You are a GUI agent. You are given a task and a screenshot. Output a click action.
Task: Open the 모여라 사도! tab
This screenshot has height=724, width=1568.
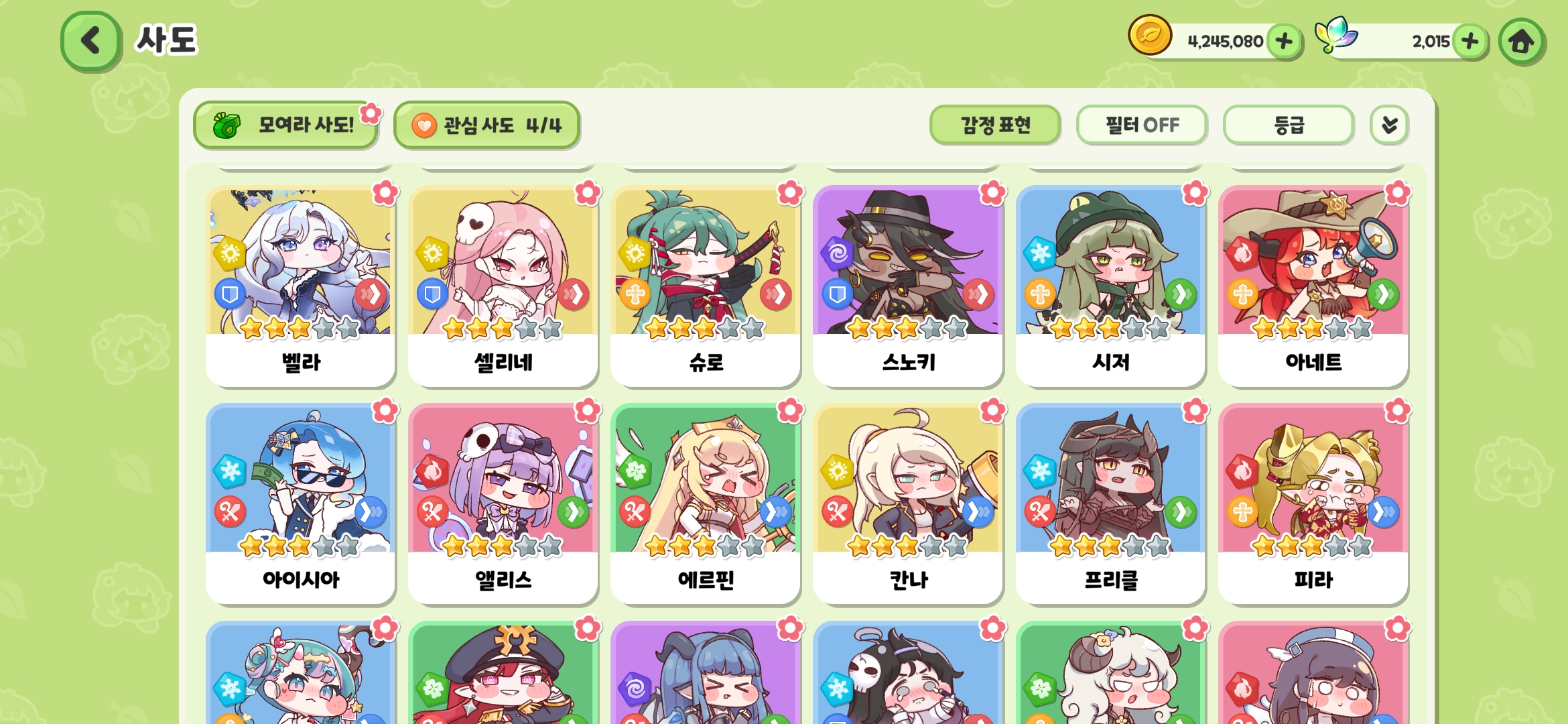click(x=285, y=125)
